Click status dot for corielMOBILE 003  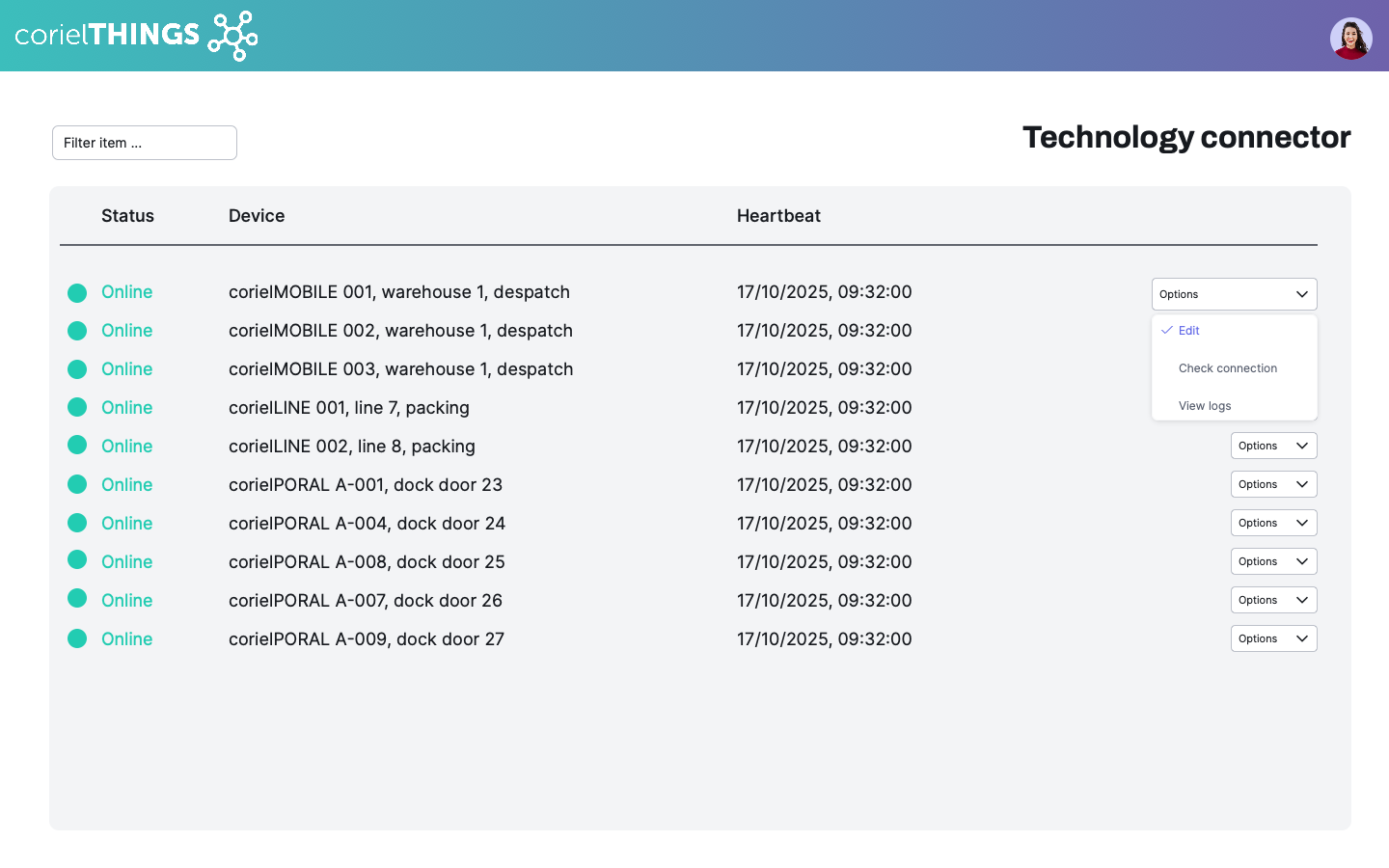77,369
